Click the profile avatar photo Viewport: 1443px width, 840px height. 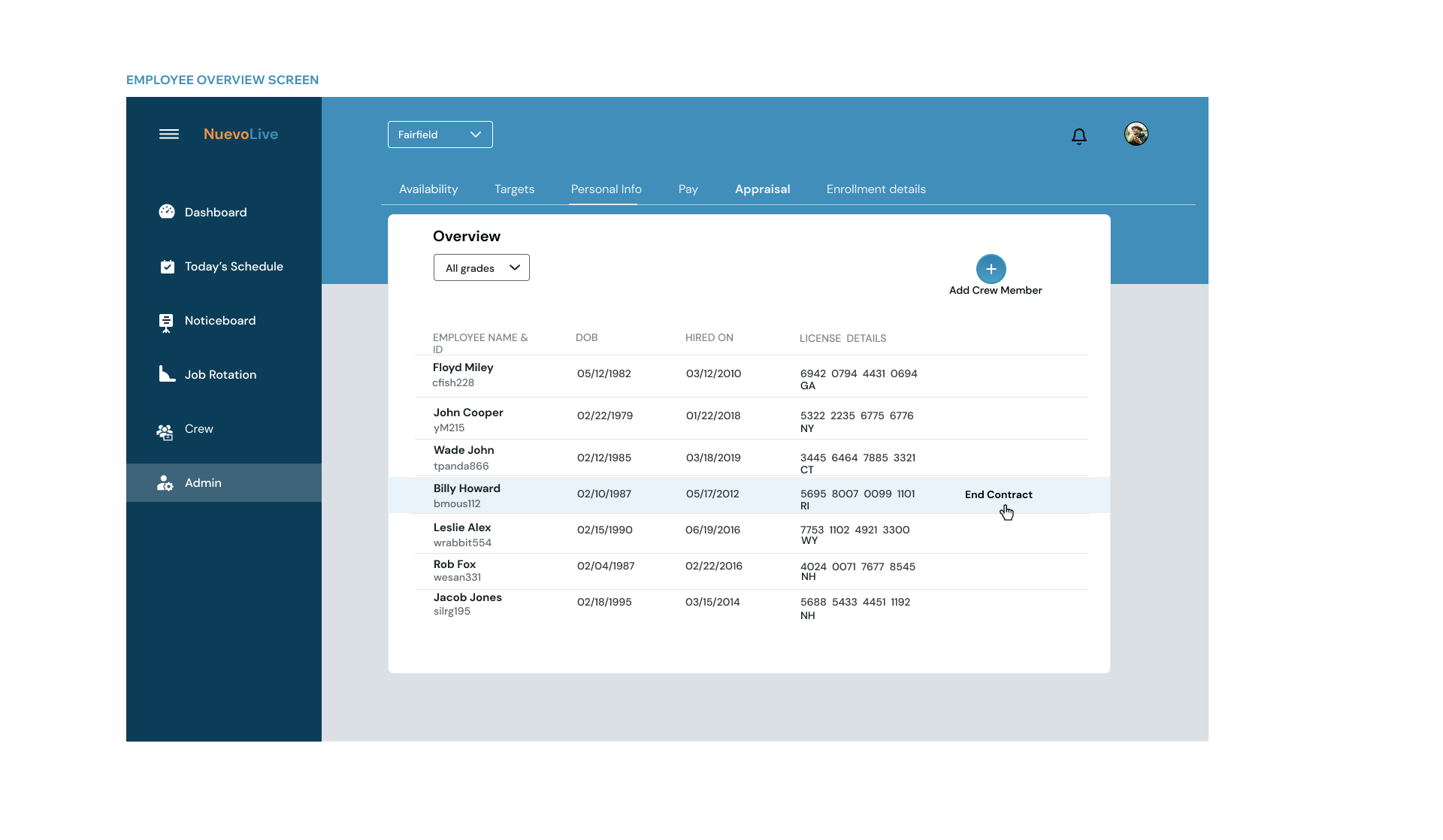coord(1136,133)
